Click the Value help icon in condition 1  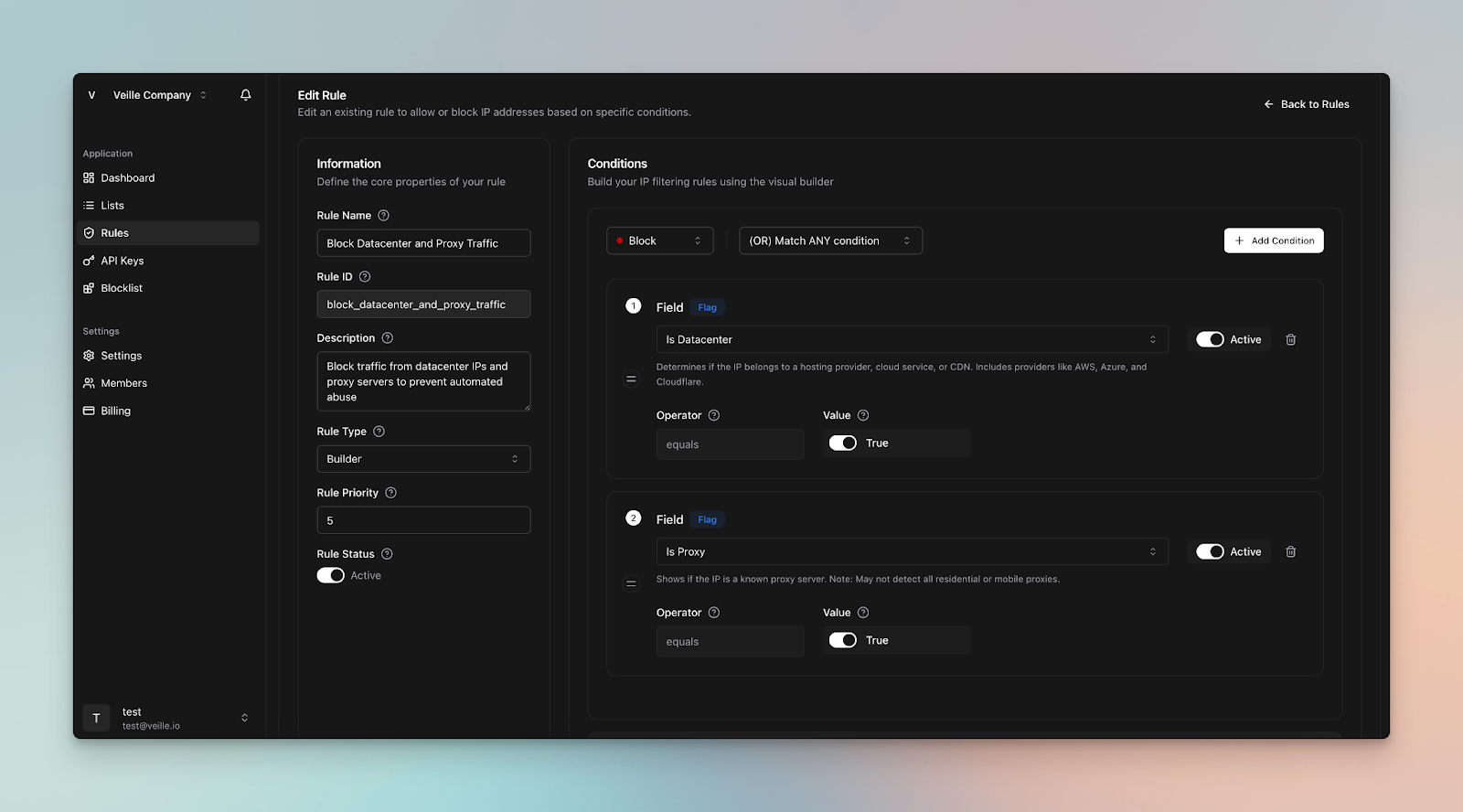[863, 415]
